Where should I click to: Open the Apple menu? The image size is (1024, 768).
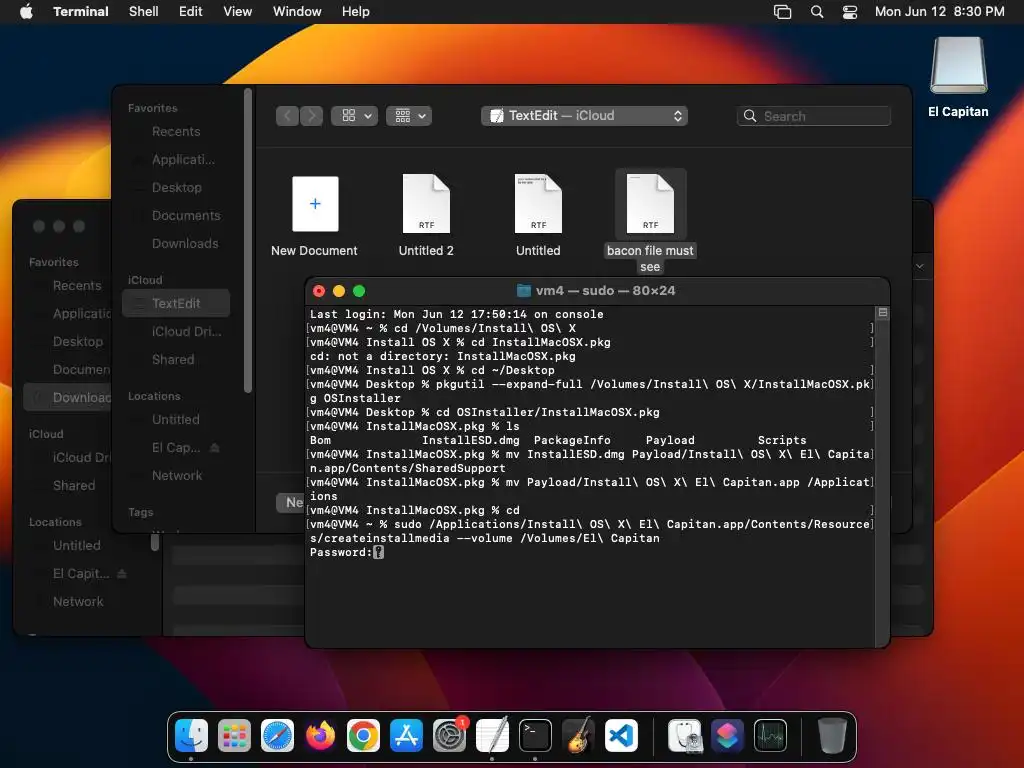(x=26, y=11)
